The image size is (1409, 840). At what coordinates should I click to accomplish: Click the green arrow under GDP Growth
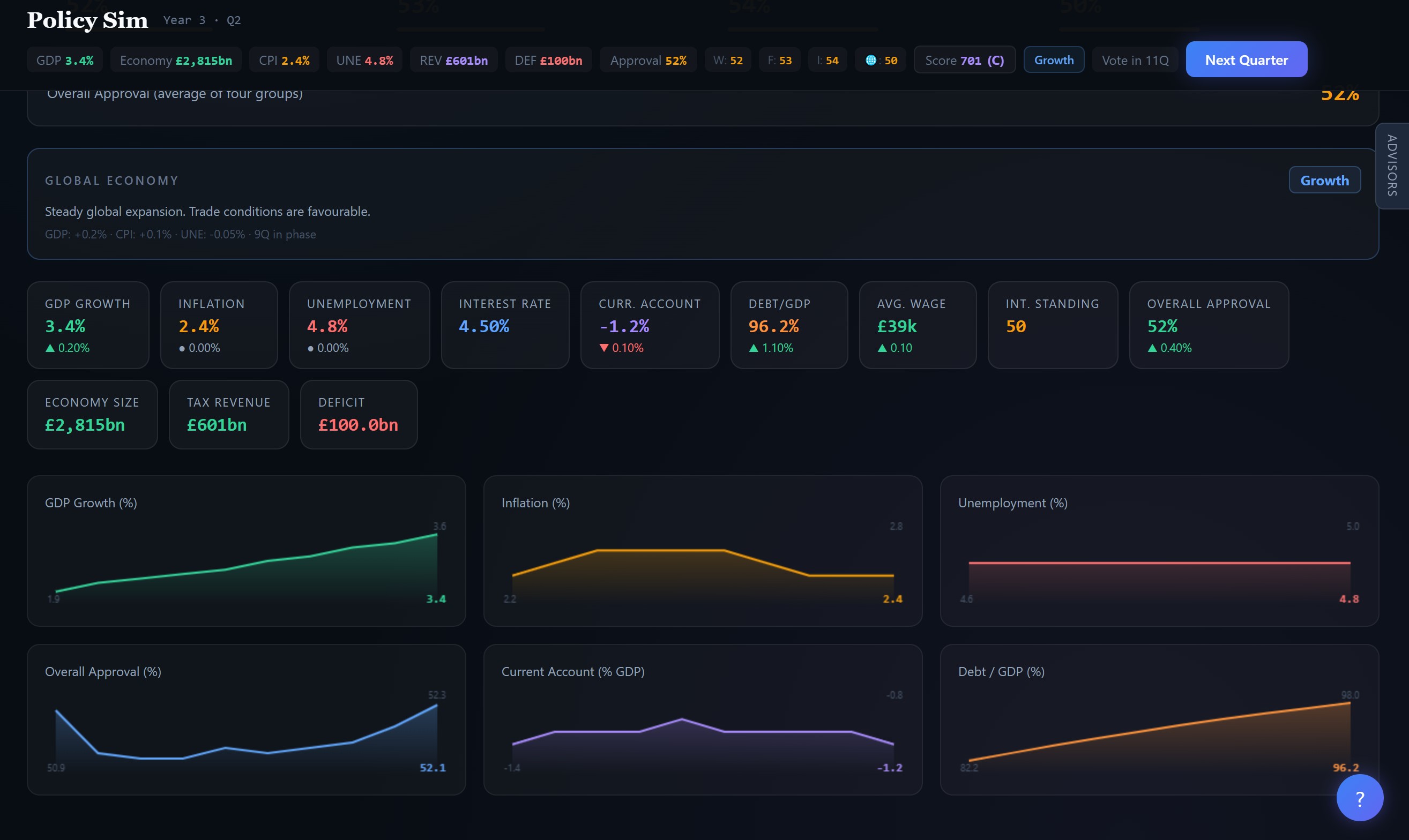[50, 348]
